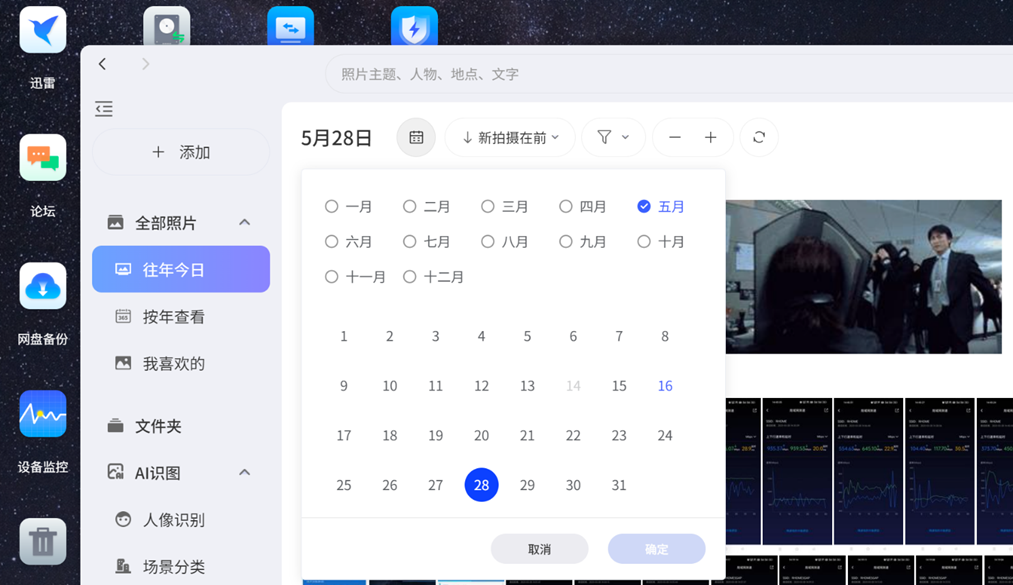
Task: Select 二月 month radio button
Action: point(410,207)
